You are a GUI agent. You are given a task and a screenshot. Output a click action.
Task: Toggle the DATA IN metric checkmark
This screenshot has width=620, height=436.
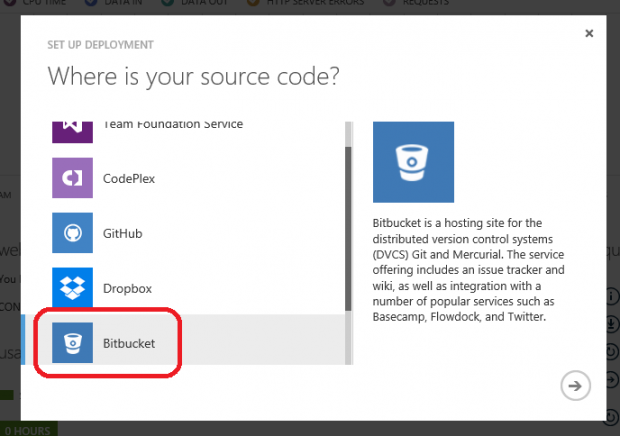pyautogui.click(x=91, y=2)
